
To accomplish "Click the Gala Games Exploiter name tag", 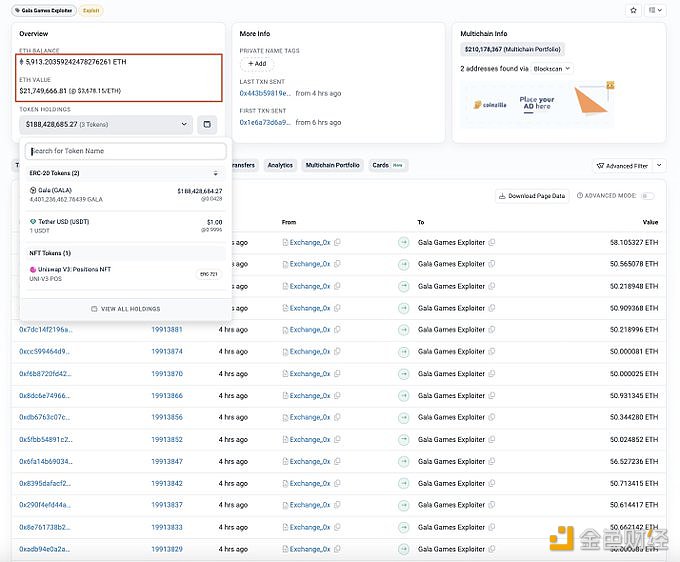I will [44, 10].
